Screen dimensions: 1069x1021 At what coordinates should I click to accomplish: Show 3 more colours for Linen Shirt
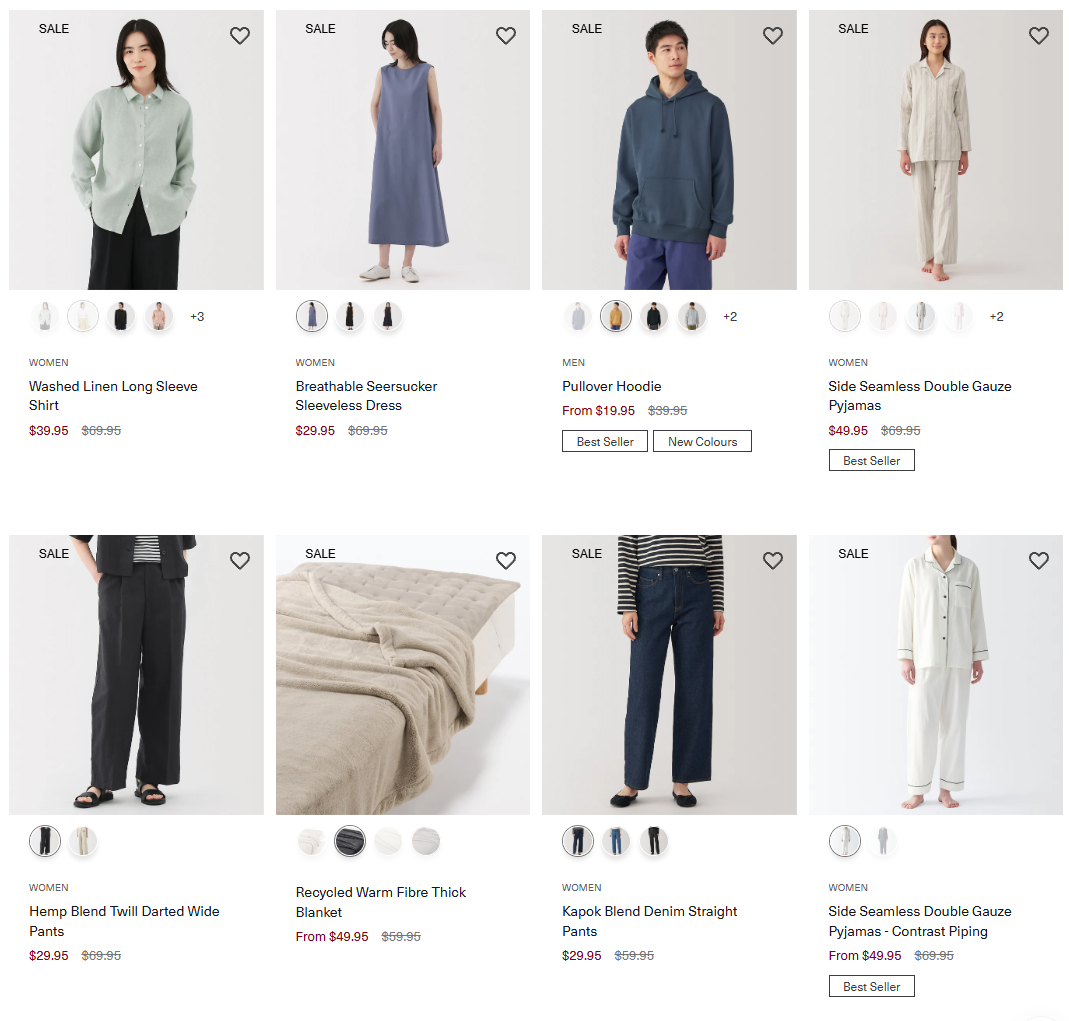[197, 317]
